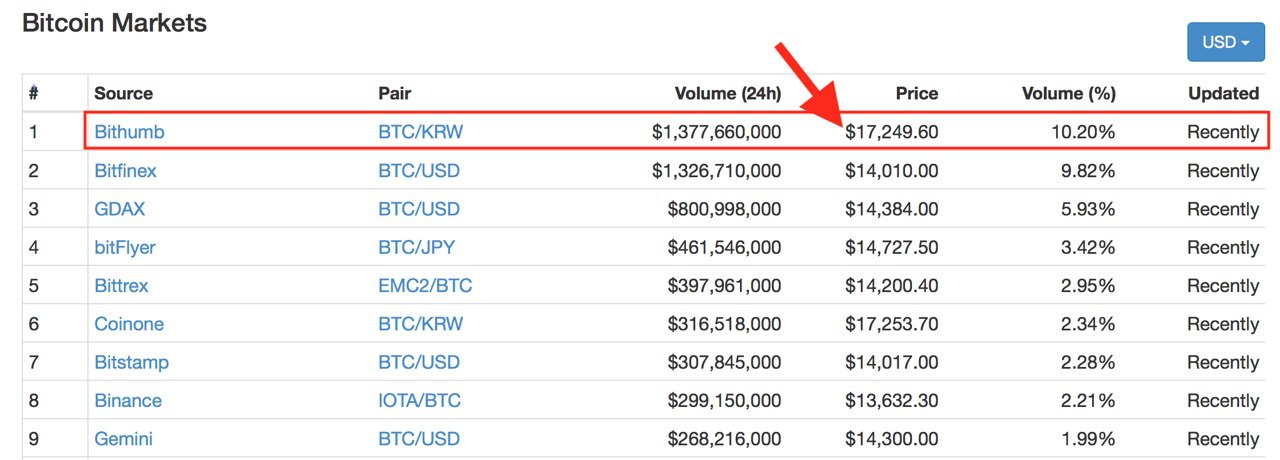The image size is (1280, 460).
Task: Select the Updated column header
Action: point(1223,93)
